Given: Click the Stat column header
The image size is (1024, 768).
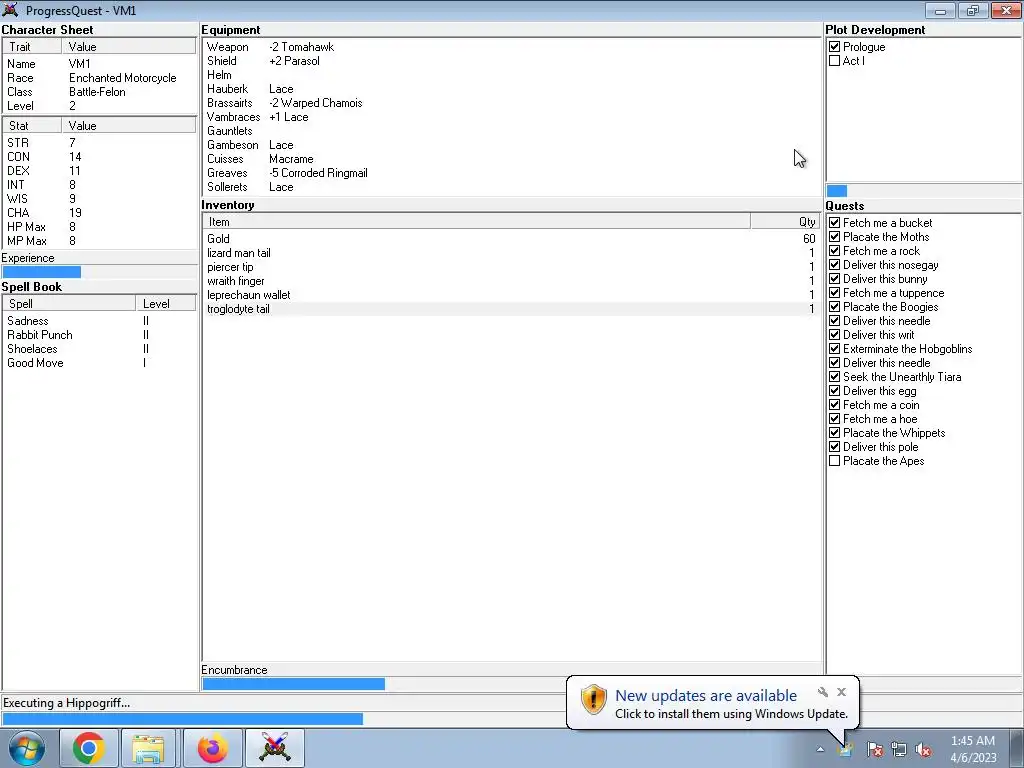Looking at the screenshot, I should point(33,125).
